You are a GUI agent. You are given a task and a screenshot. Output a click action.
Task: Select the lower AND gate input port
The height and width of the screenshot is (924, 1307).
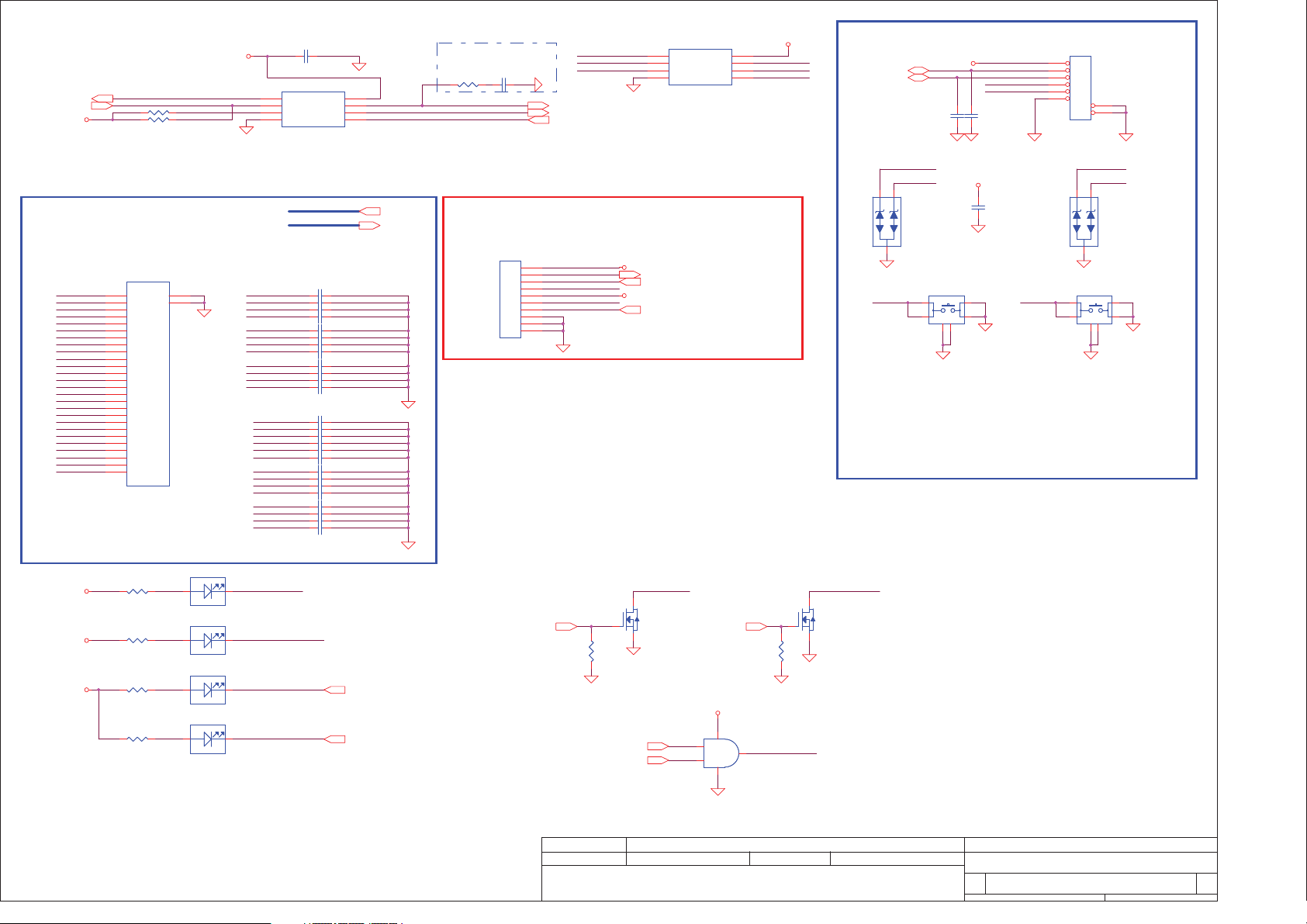point(658,760)
